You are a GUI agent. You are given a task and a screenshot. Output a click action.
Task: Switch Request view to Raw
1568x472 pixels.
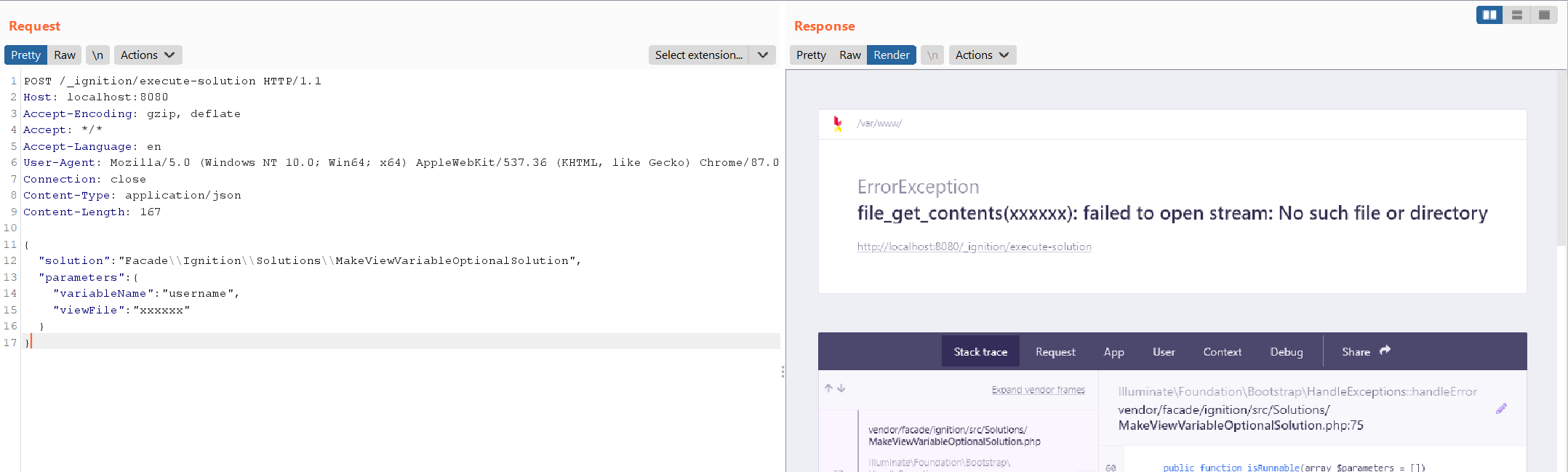pyautogui.click(x=65, y=55)
